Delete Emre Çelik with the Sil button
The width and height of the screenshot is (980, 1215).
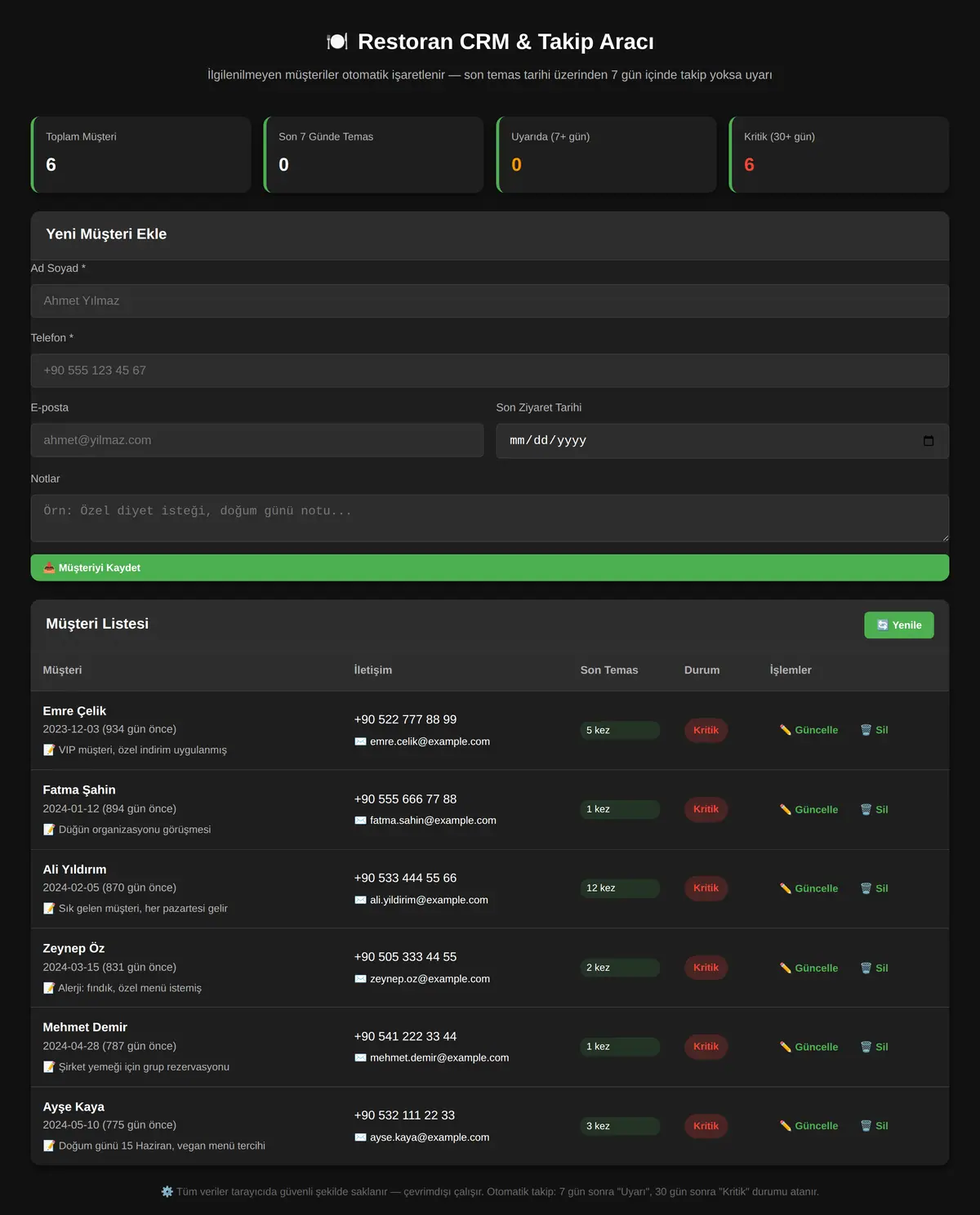pyautogui.click(x=874, y=730)
